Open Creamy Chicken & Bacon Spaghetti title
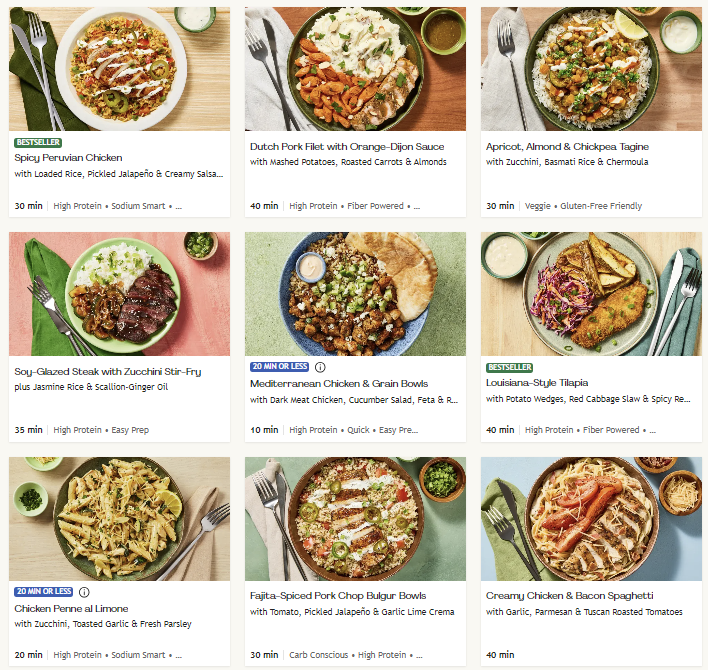Image resolution: width=708 pixels, height=670 pixels. pyautogui.click(x=569, y=596)
